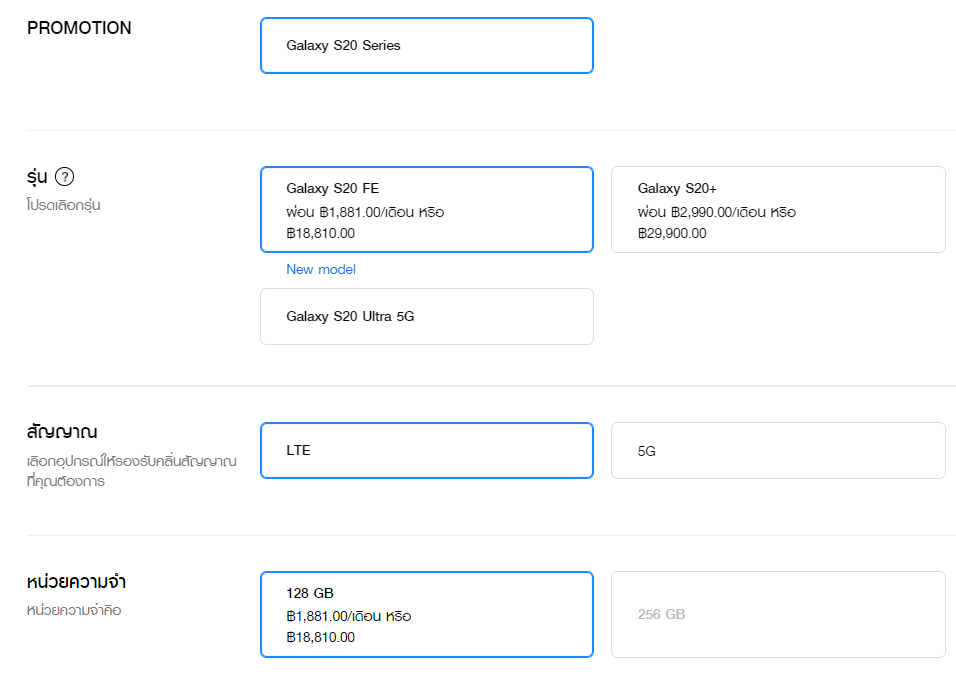Select the 5G signal option
The height and width of the screenshot is (676, 956).
coord(778,450)
